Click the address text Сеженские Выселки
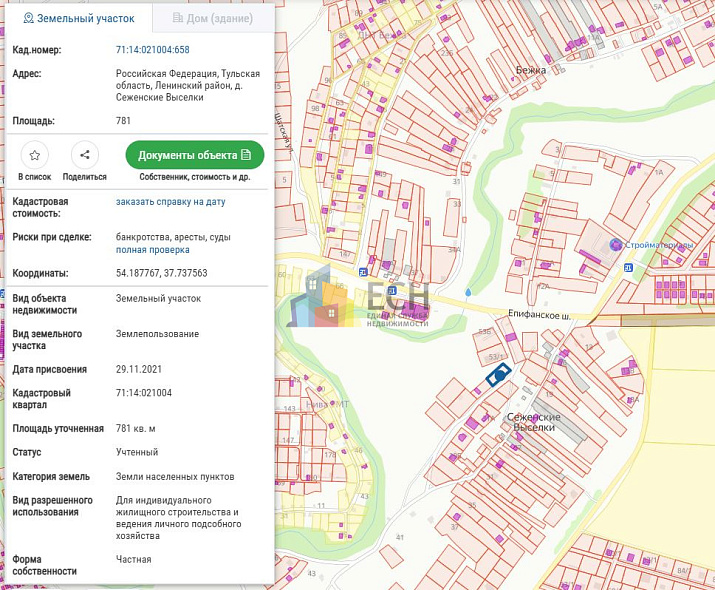This screenshot has width=715, height=590. [x=160, y=97]
